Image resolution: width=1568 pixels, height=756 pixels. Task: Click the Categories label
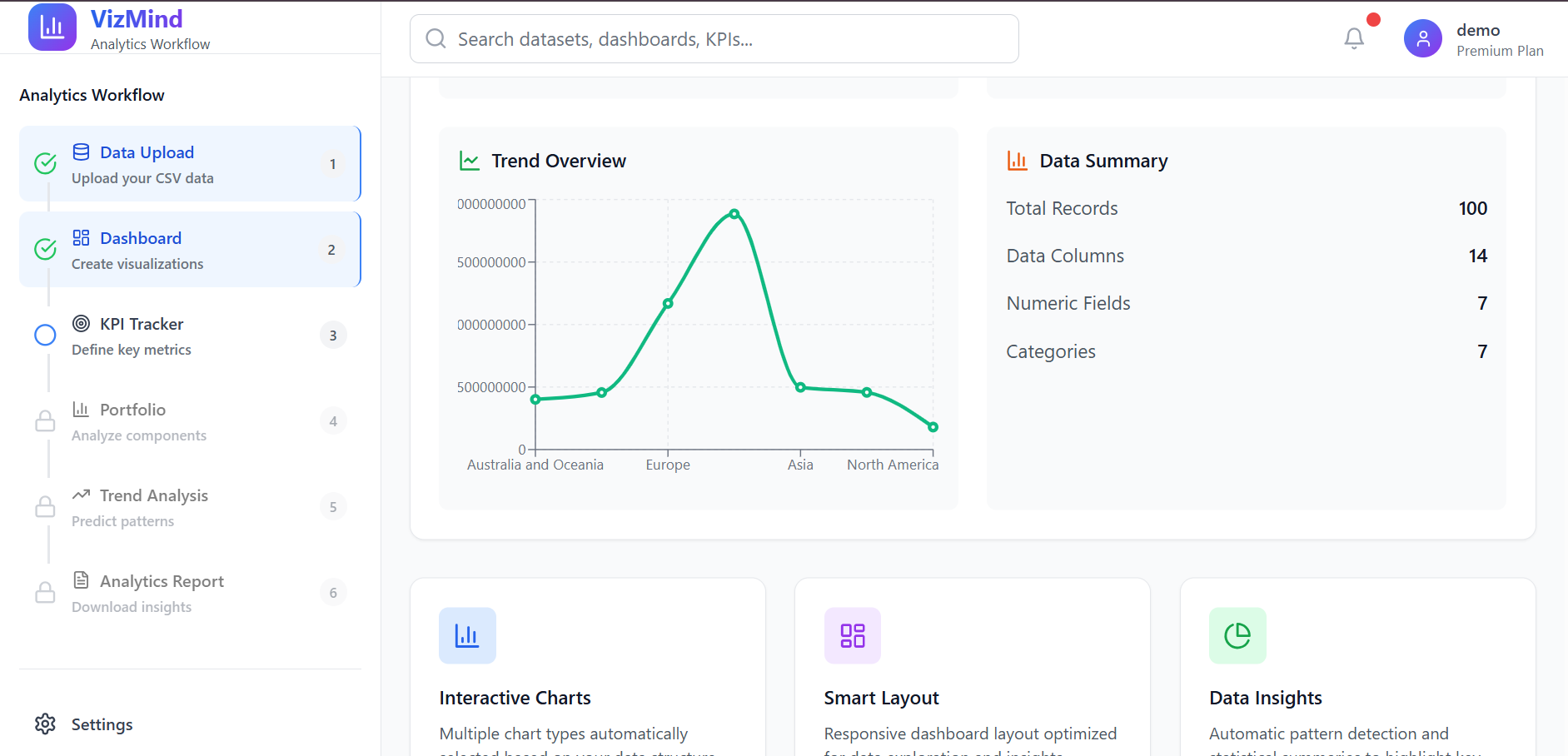[x=1051, y=351]
